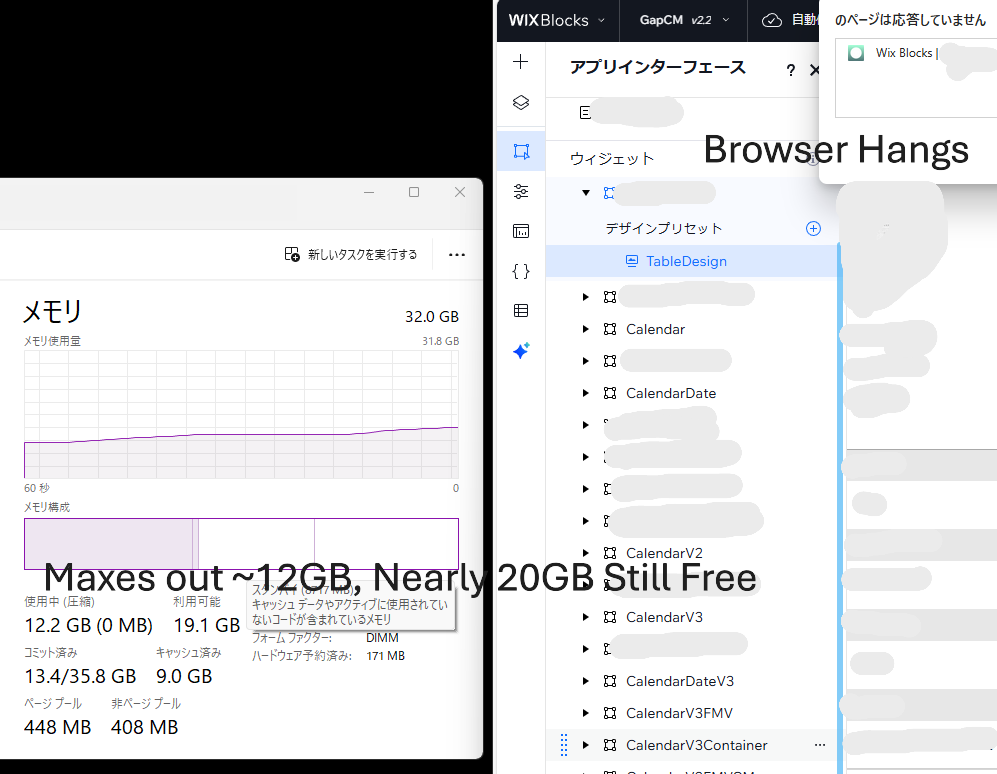Click the Add elements plus icon
Viewport: 997px width, 774px height.
[x=521, y=62]
